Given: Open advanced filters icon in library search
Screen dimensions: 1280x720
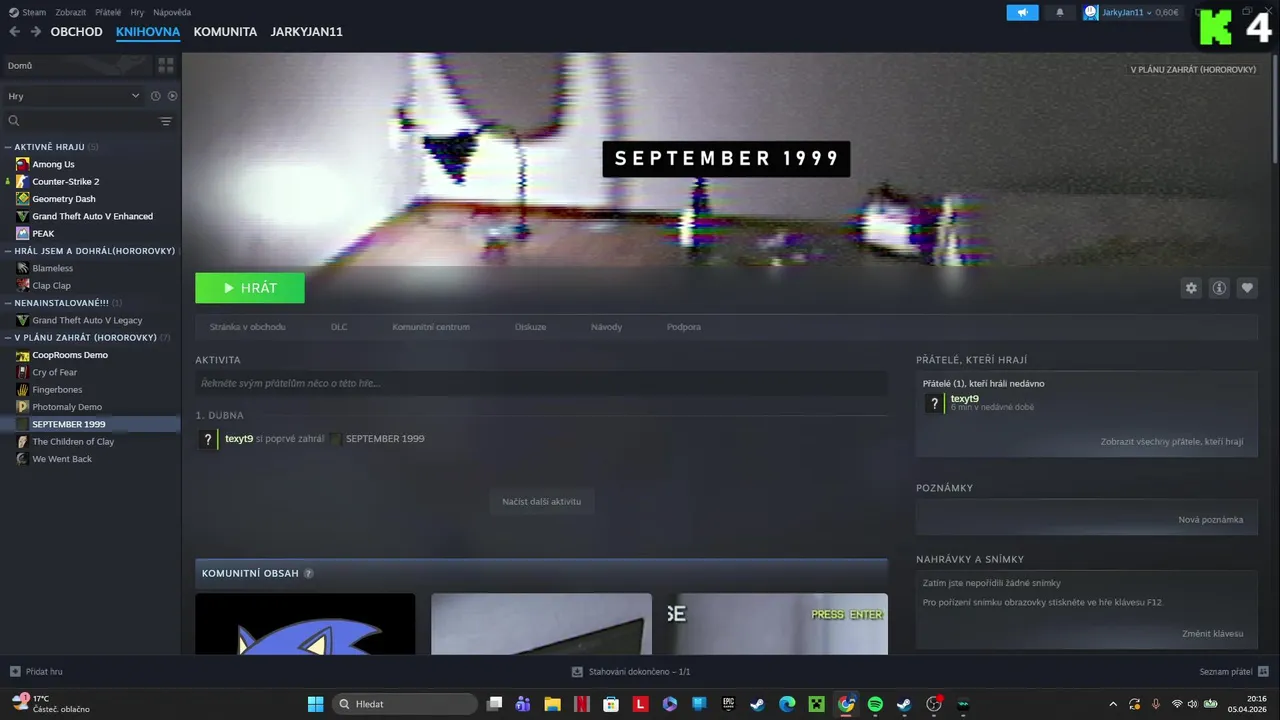Looking at the screenshot, I should 166,121.
